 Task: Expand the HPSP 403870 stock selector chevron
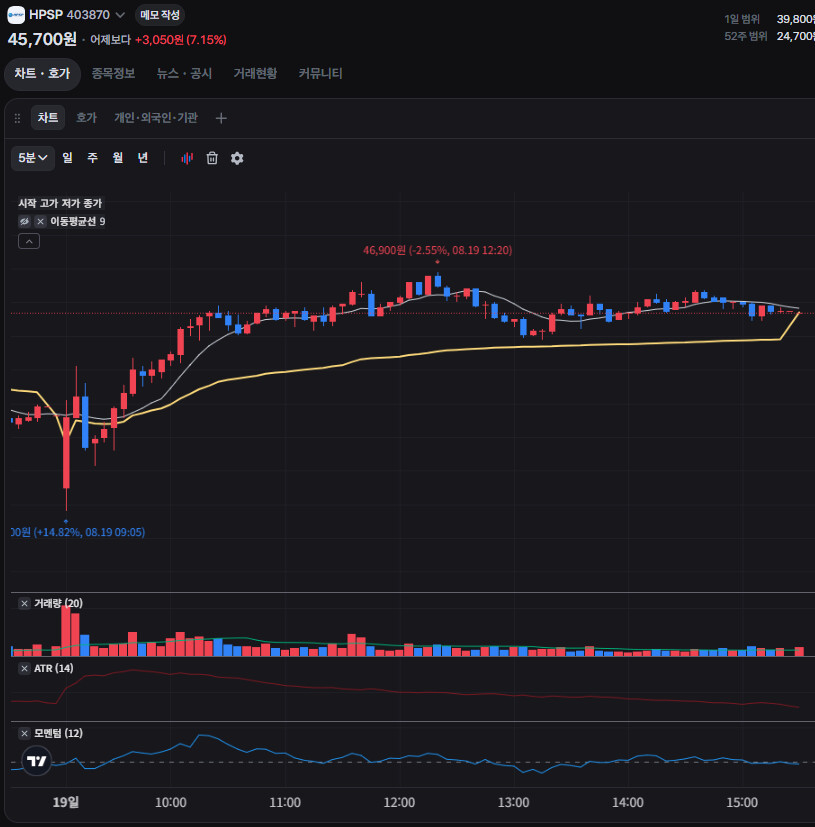click(120, 15)
